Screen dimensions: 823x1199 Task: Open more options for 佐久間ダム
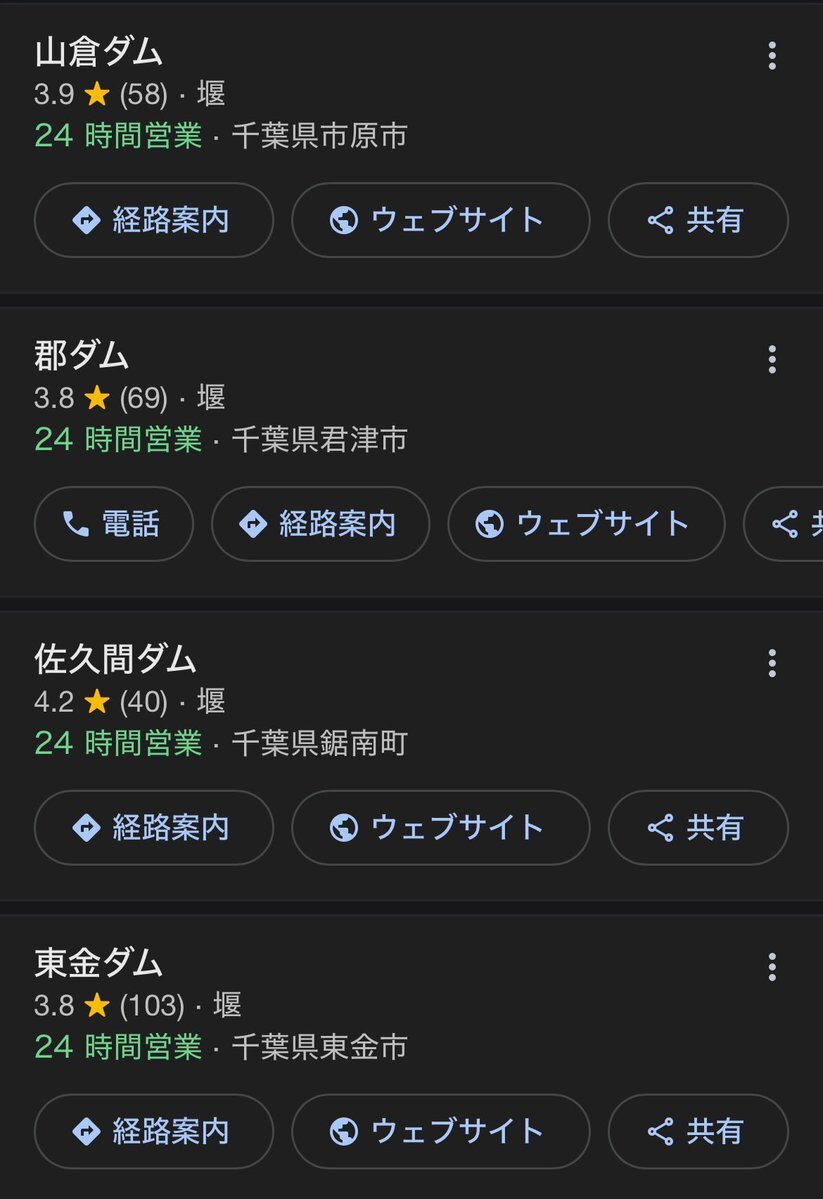pyautogui.click(x=771, y=663)
